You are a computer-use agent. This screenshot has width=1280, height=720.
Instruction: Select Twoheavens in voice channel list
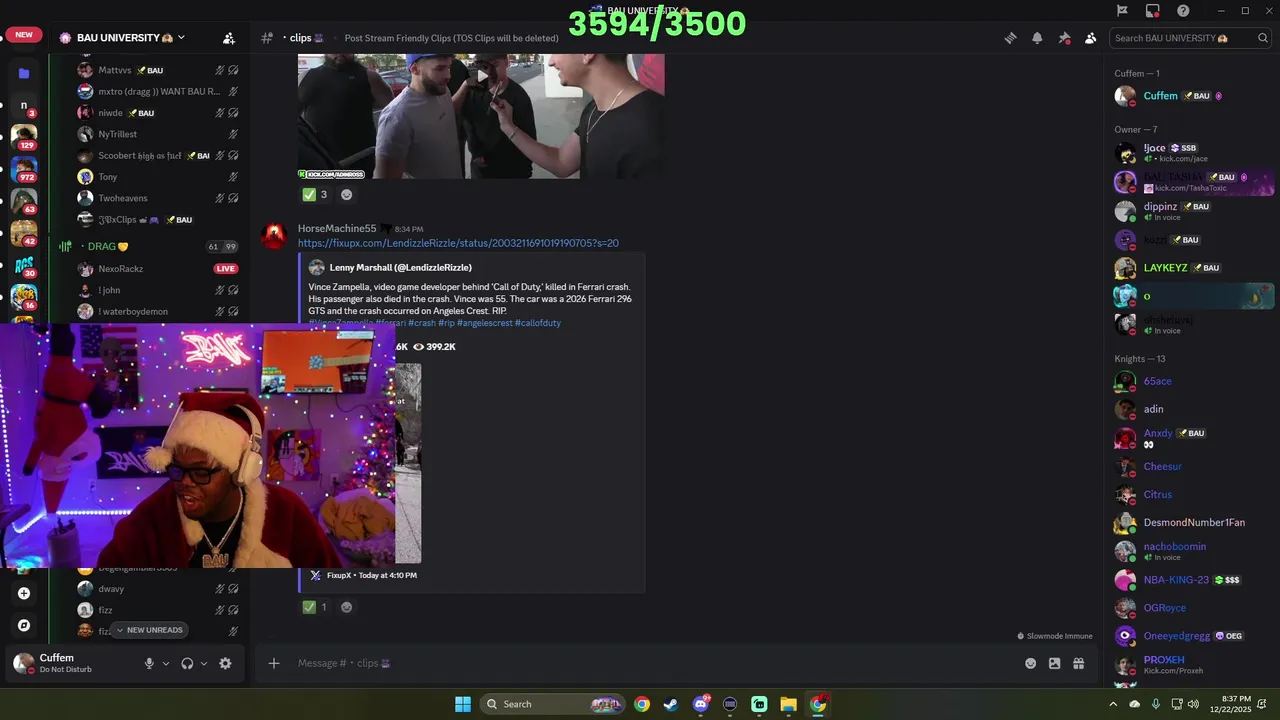click(157, 199)
